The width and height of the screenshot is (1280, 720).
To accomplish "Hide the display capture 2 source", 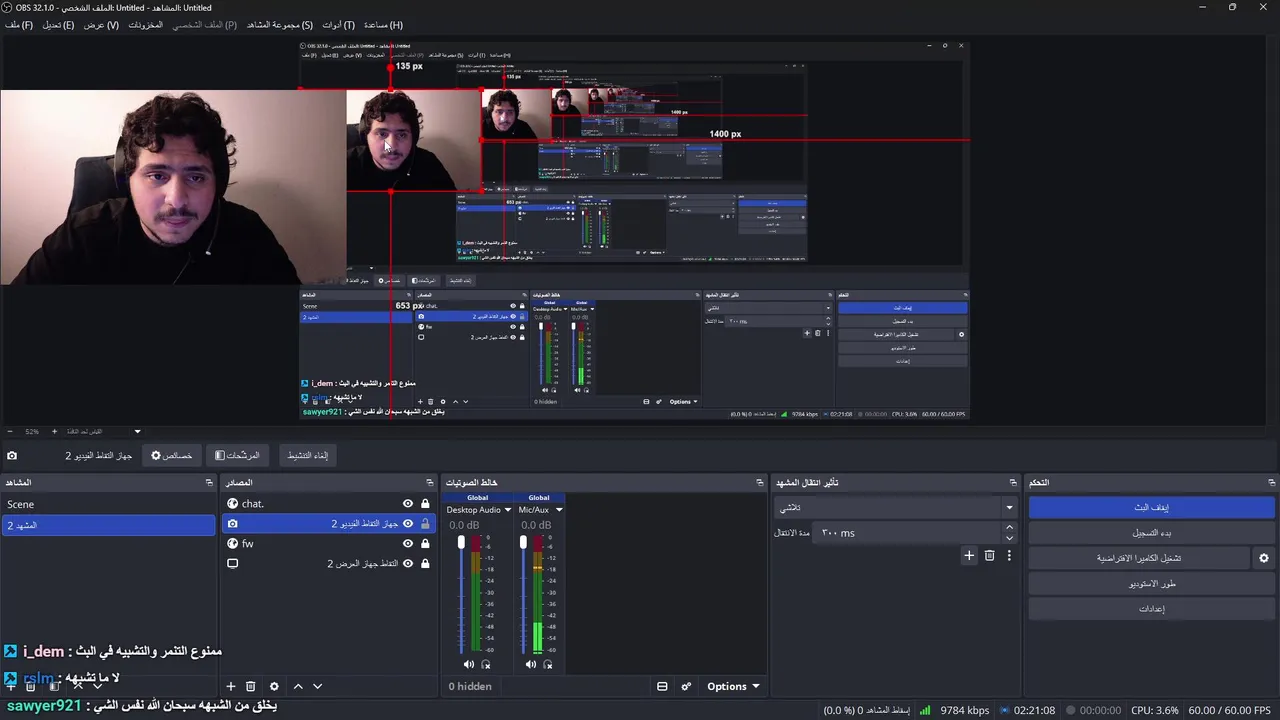I will click(x=408, y=564).
